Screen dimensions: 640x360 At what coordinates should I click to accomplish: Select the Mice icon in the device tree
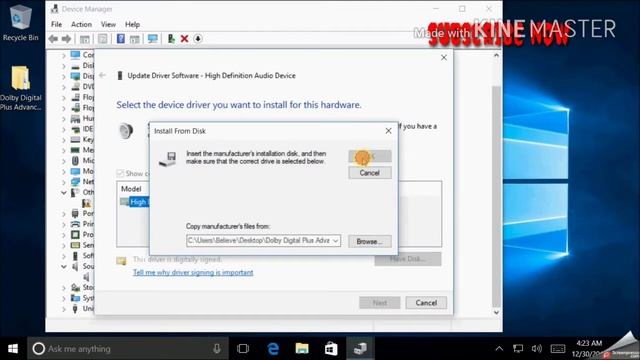click(76, 161)
